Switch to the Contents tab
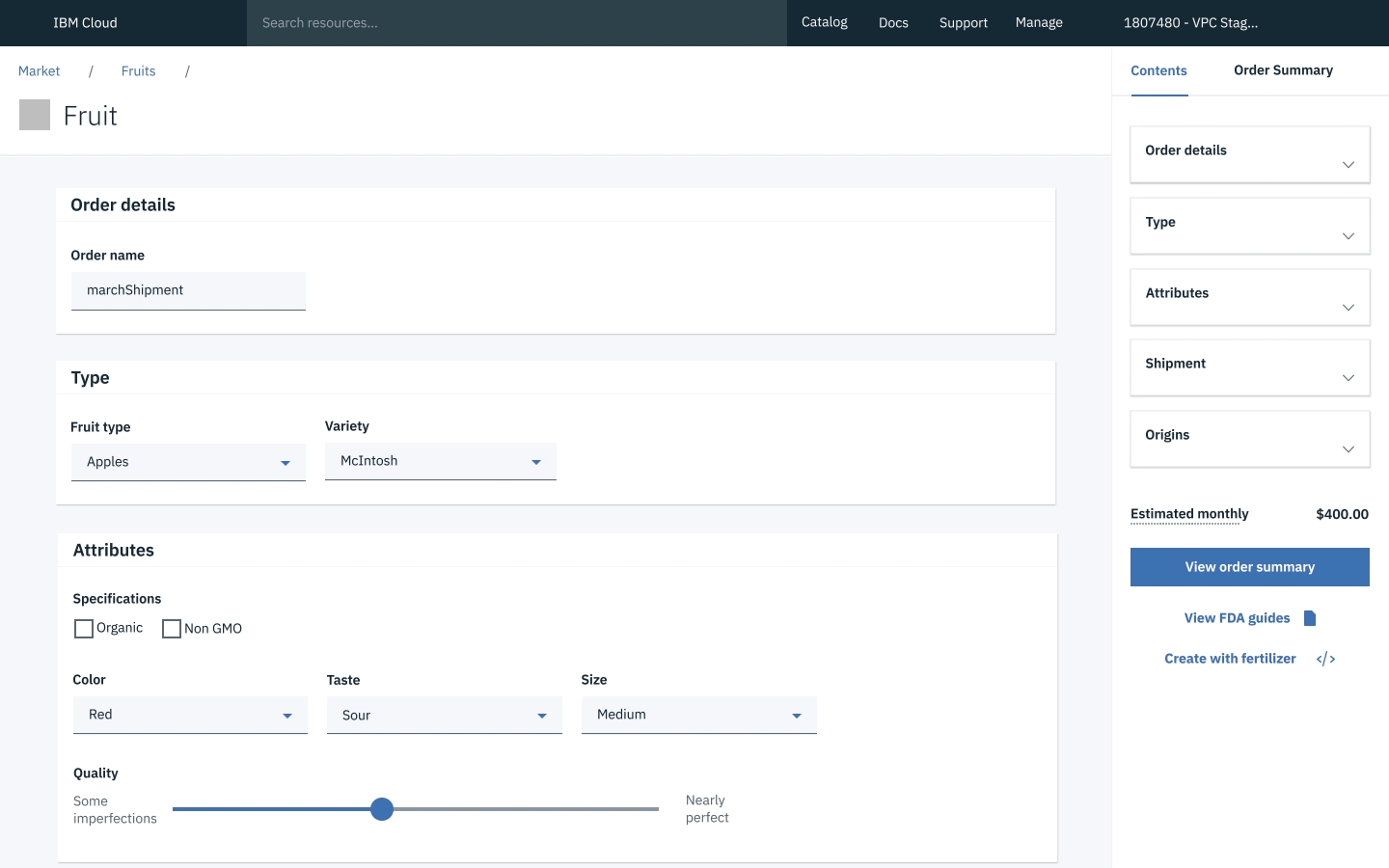Image resolution: width=1389 pixels, height=868 pixels. [x=1158, y=70]
